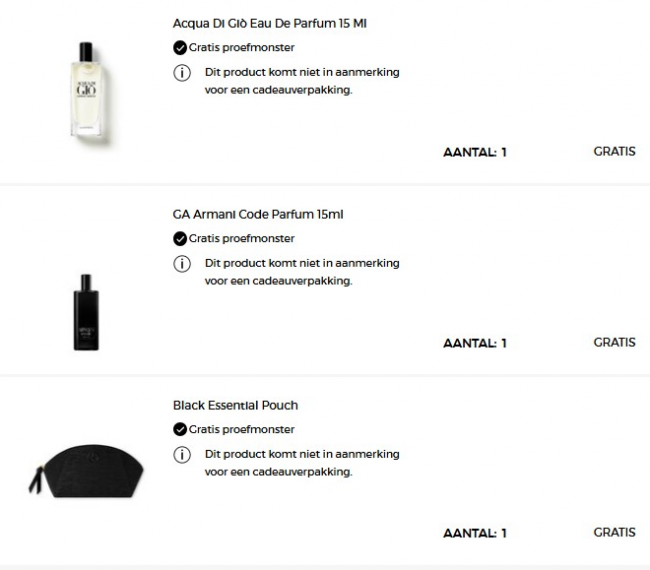The width and height of the screenshot is (650, 570).
Task: Click the checkmark icon under Black Essential Pouch
Action: (x=180, y=429)
